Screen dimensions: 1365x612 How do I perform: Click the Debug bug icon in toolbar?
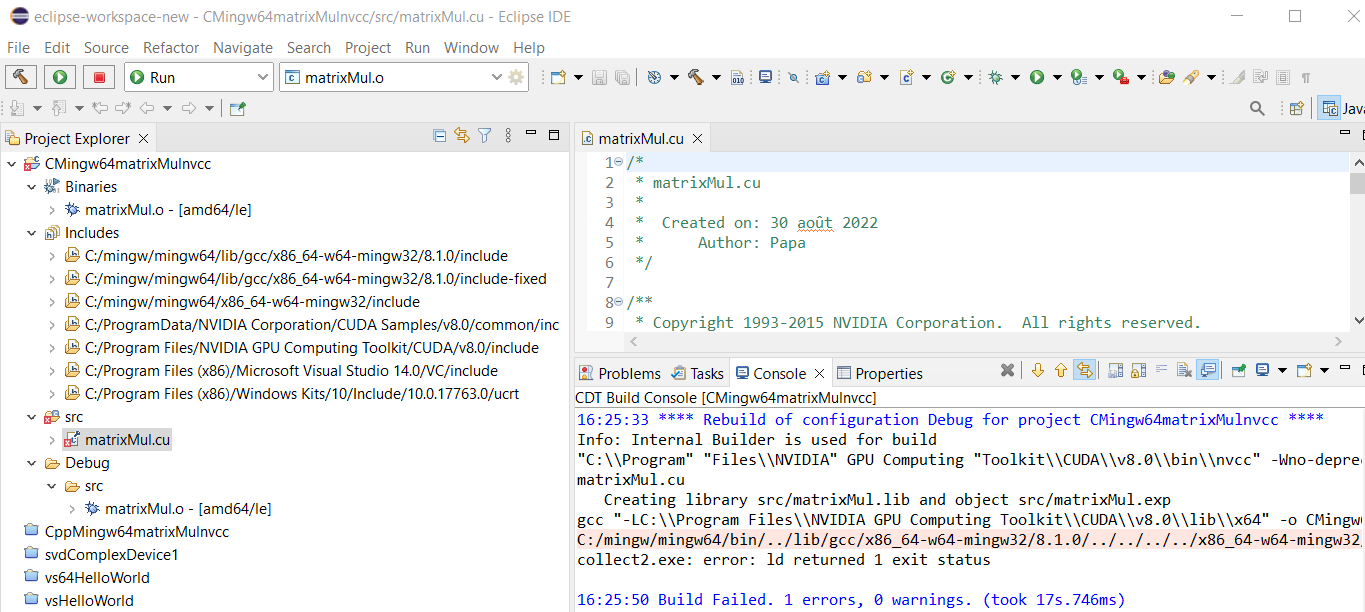click(x=995, y=77)
